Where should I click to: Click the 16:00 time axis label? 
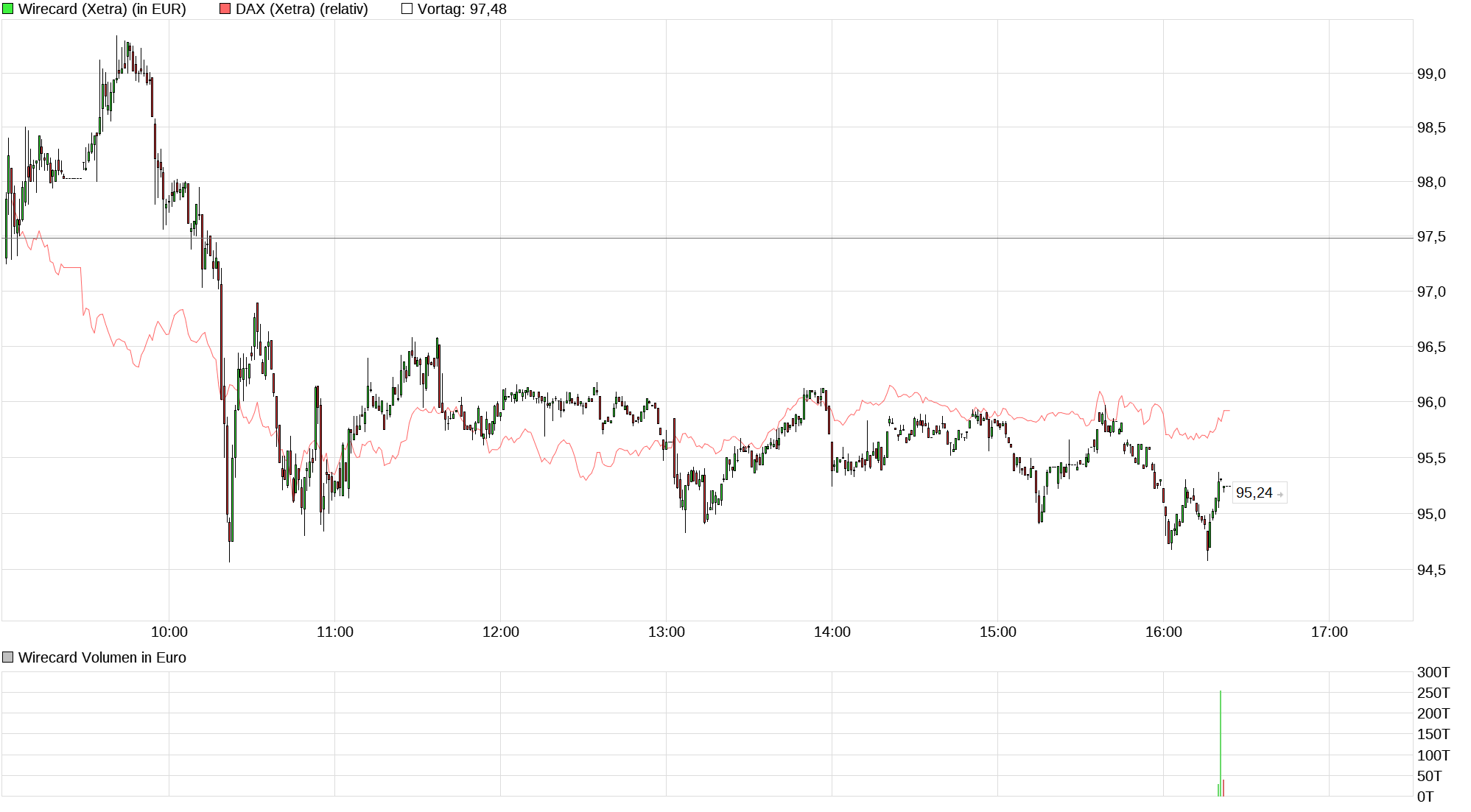tap(1164, 632)
